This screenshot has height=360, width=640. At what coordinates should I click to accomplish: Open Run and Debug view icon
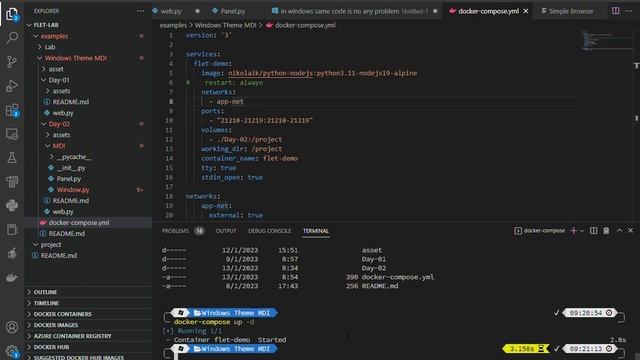tap(12, 86)
